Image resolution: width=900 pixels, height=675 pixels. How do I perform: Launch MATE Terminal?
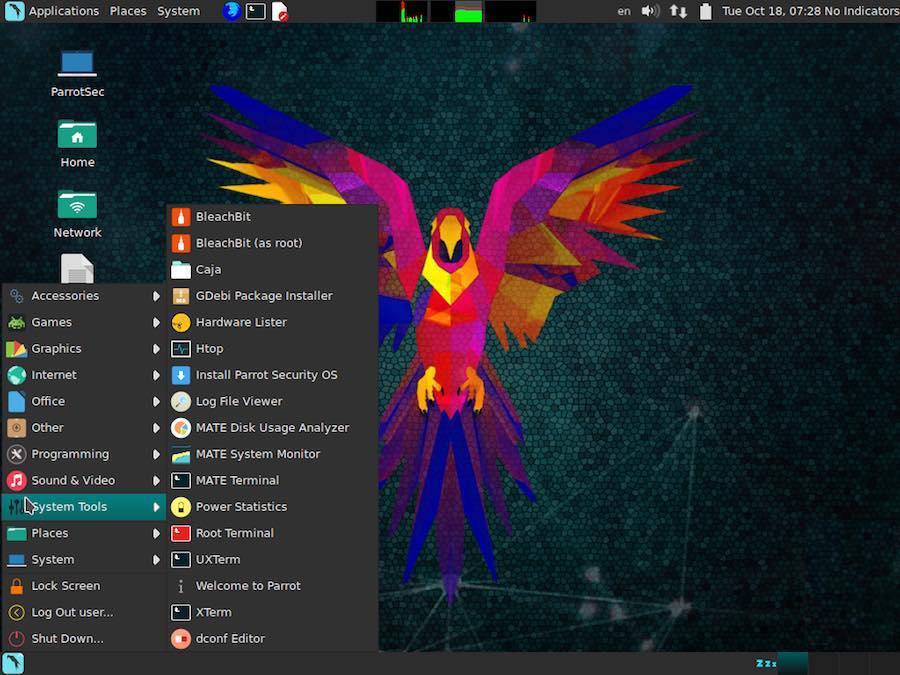(x=273, y=481)
